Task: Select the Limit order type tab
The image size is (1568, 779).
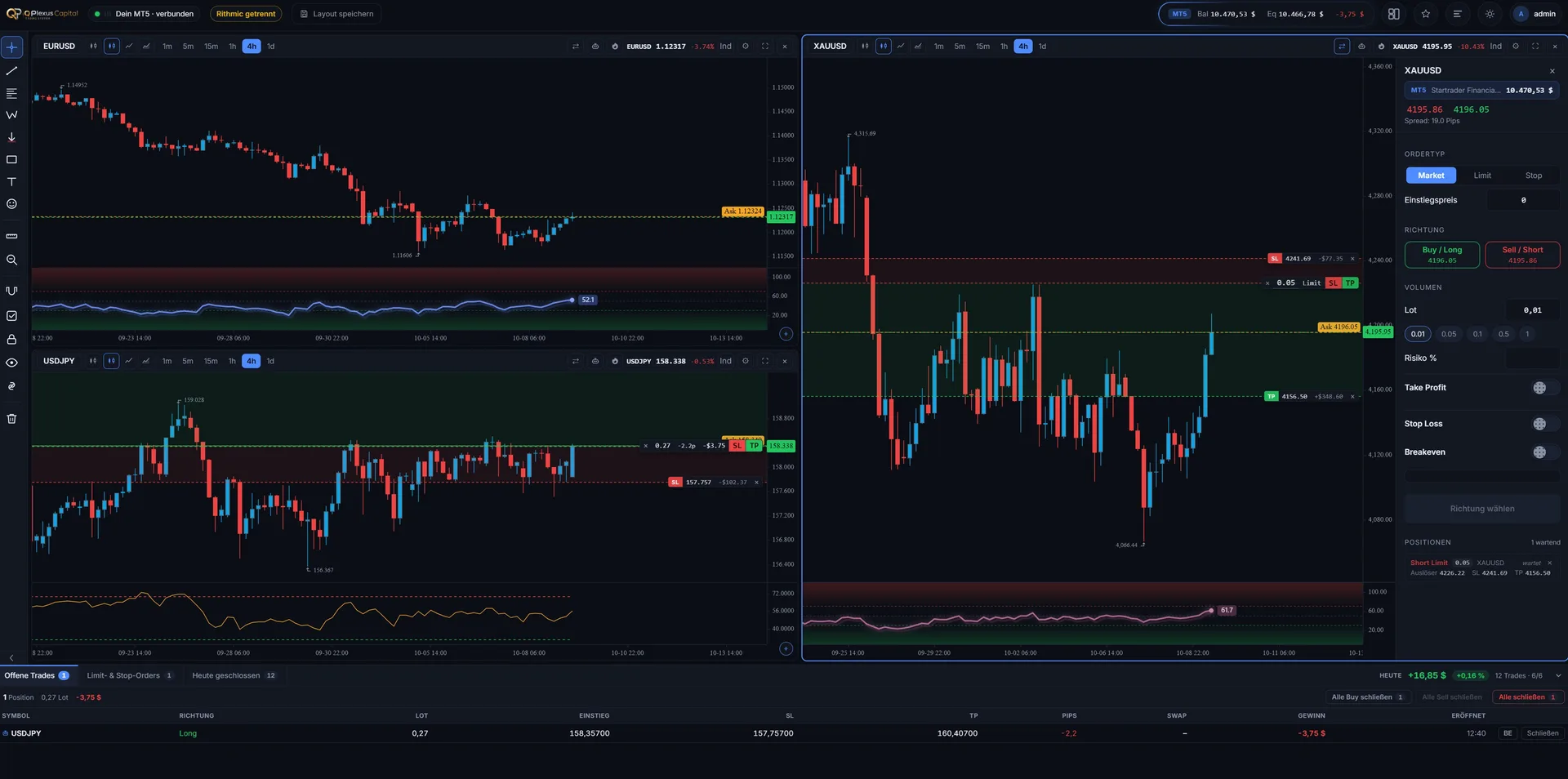Action: (1482, 176)
